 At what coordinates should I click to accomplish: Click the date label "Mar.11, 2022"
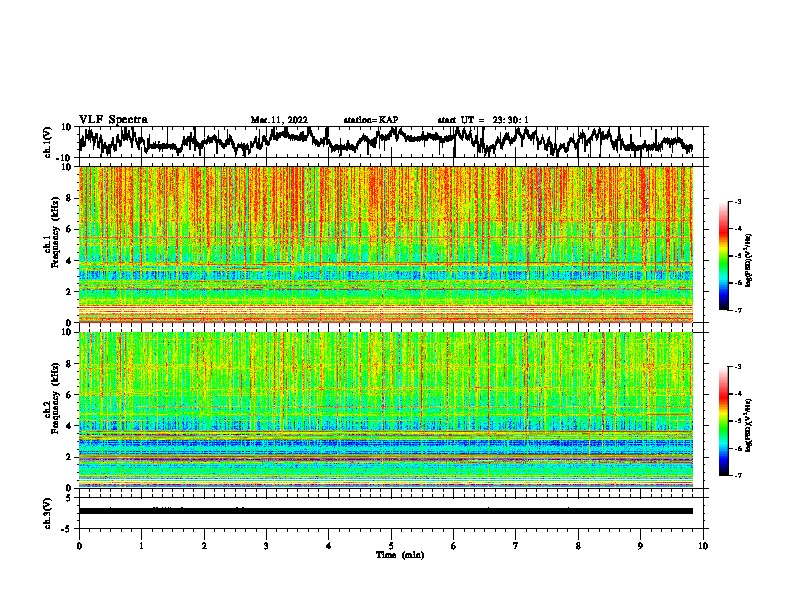click(279, 120)
